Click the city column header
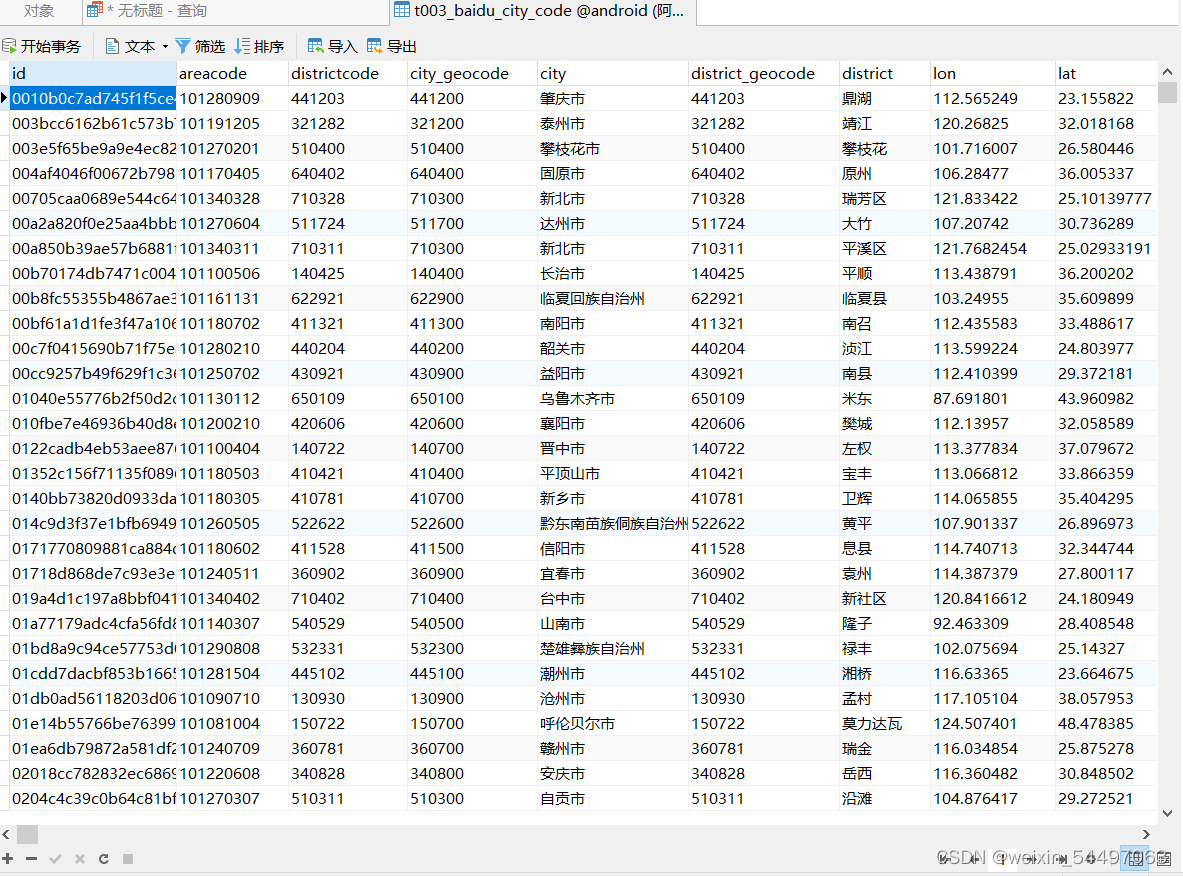Viewport: 1183px width, 876px height. click(613, 73)
